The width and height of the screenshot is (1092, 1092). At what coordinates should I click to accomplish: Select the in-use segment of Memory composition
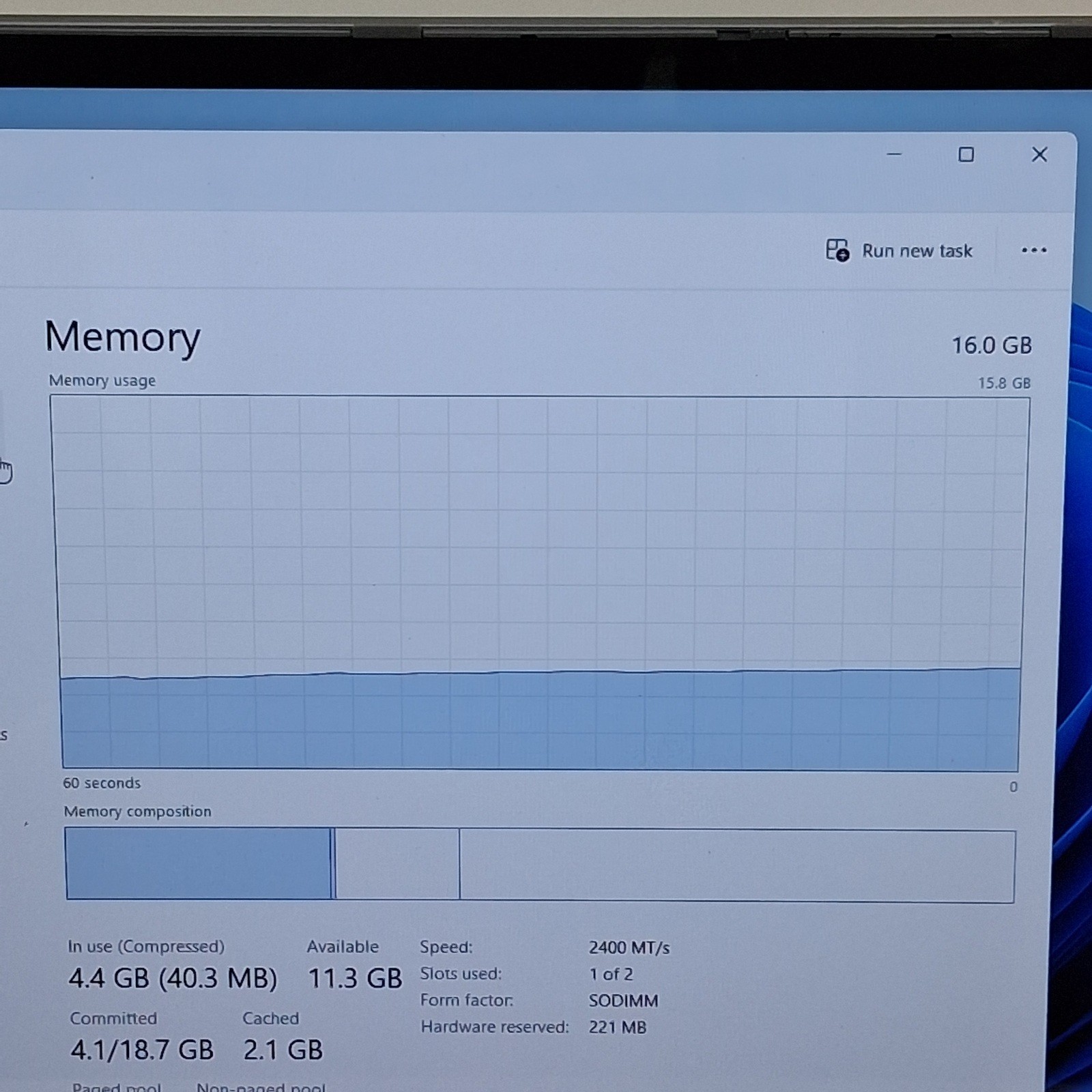pos(198,863)
